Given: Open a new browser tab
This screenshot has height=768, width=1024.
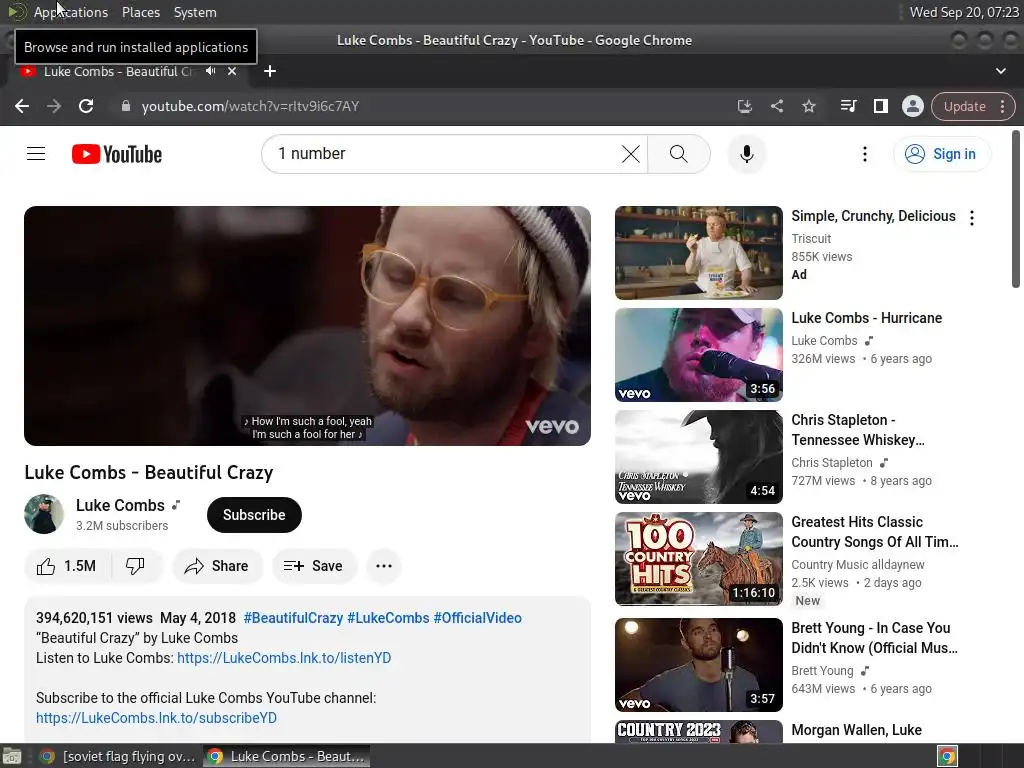Looking at the screenshot, I should 270,71.
